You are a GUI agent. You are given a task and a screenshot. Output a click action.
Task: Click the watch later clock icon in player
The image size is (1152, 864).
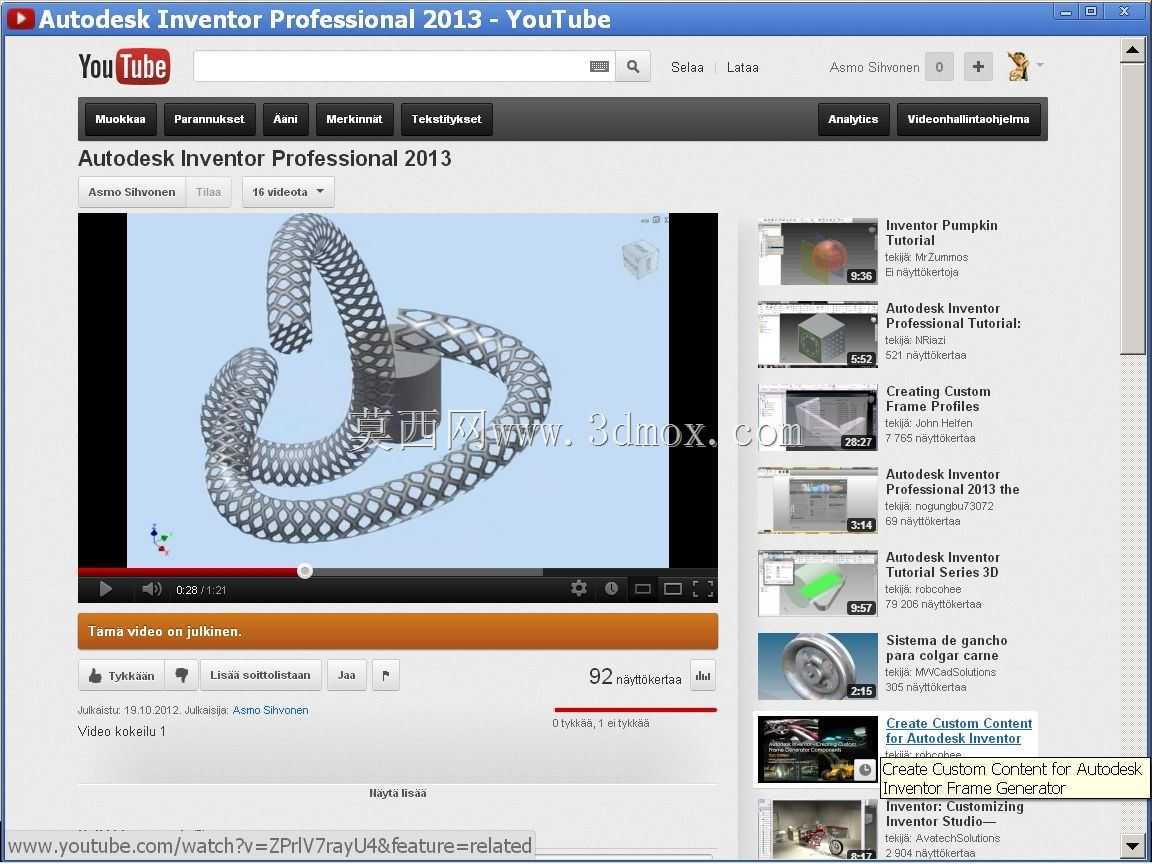tap(611, 588)
